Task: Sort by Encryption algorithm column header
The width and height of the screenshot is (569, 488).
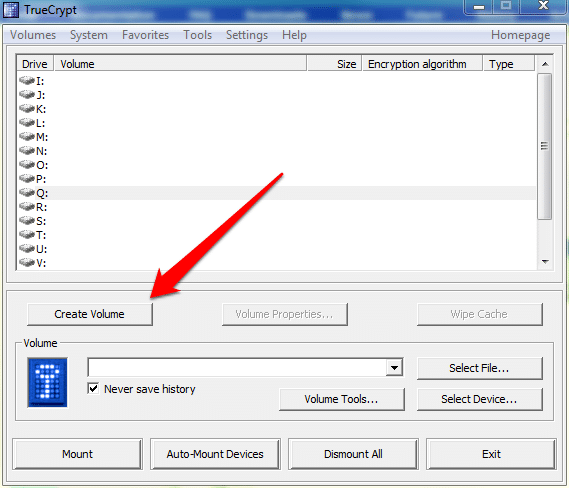Action: click(422, 63)
